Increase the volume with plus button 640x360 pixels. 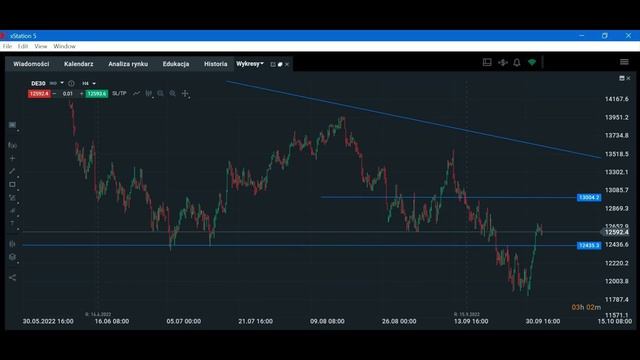(x=81, y=94)
